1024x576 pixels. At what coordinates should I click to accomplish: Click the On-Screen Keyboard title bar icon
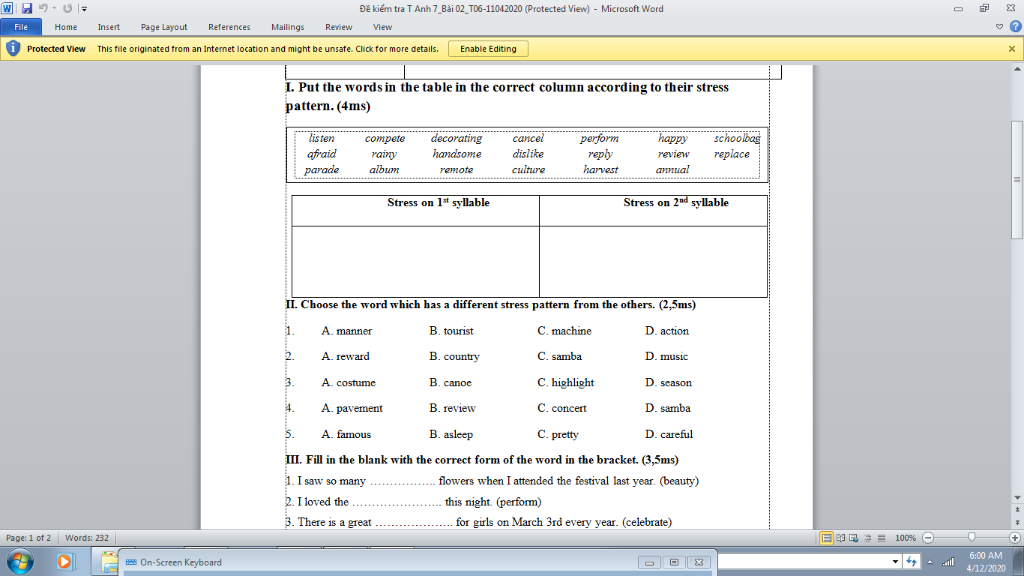tap(131, 562)
